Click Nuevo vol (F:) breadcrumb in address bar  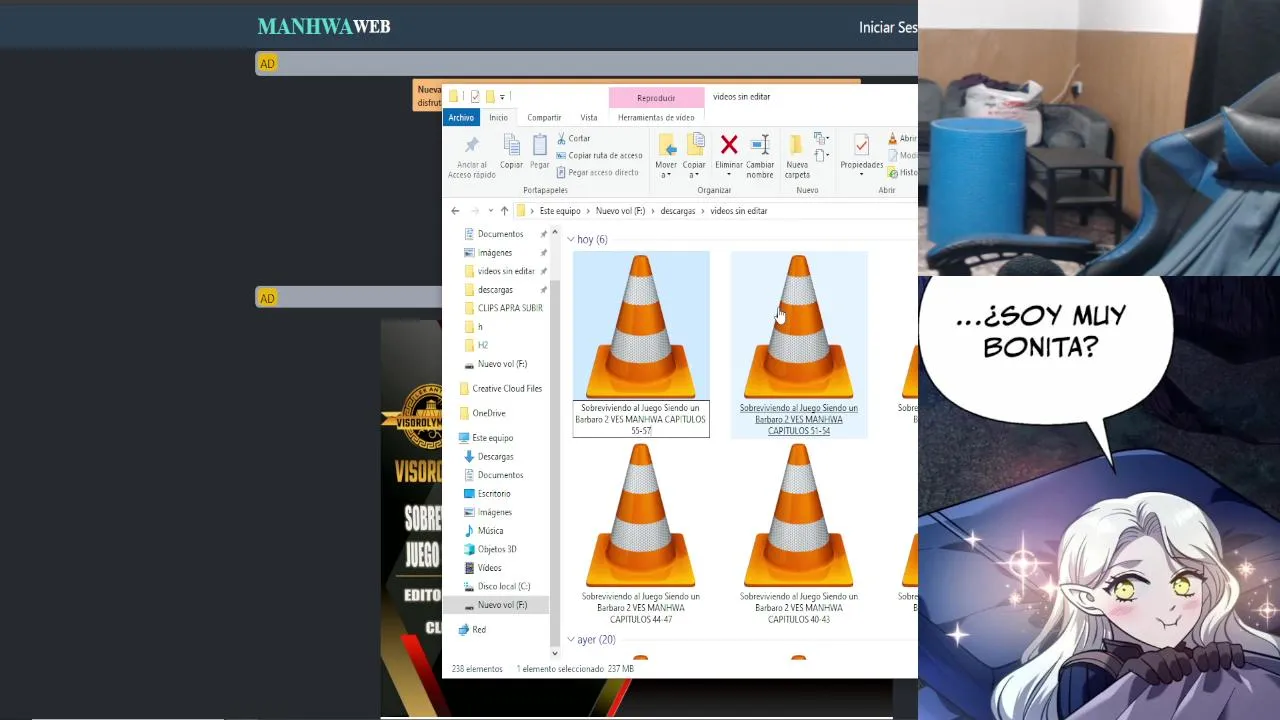[x=620, y=211]
